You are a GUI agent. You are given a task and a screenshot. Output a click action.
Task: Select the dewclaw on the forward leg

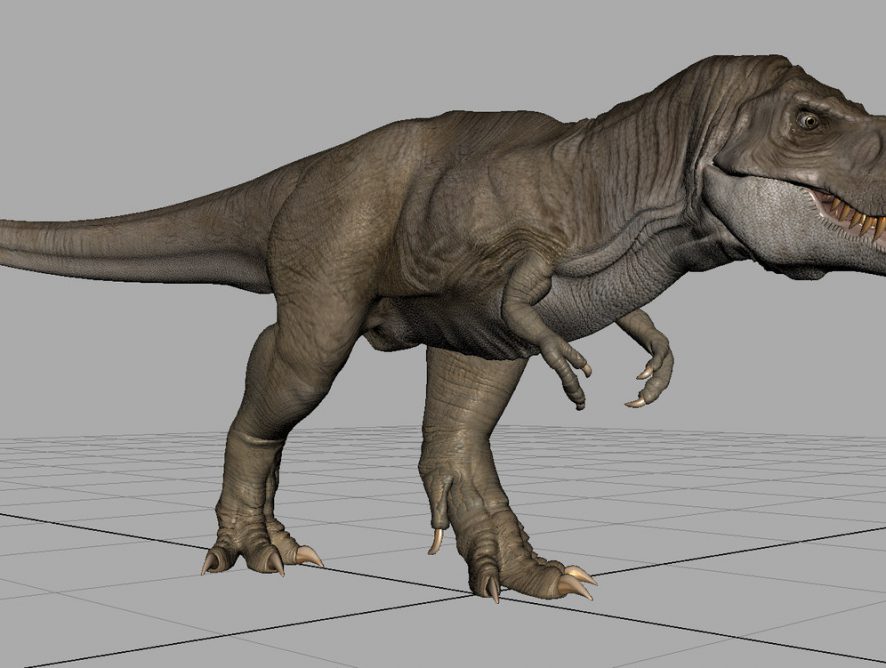point(436,541)
